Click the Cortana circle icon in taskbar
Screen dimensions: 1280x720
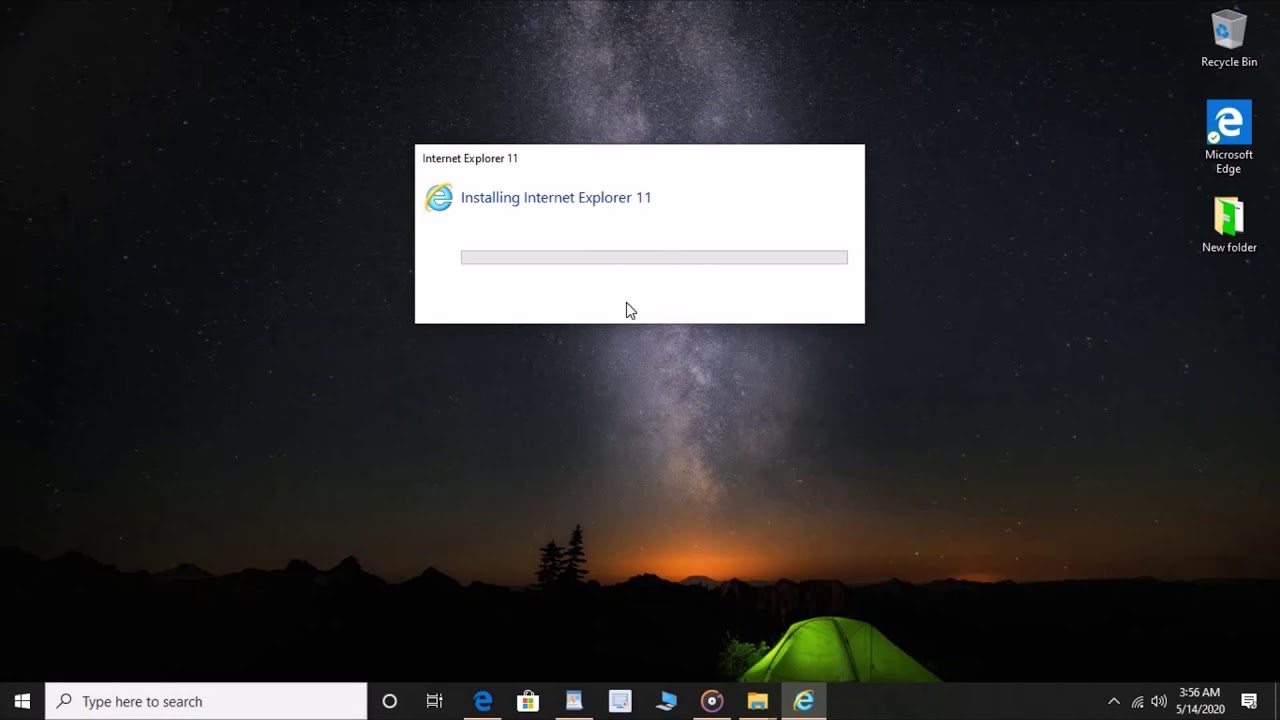click(x=390, y=701)
